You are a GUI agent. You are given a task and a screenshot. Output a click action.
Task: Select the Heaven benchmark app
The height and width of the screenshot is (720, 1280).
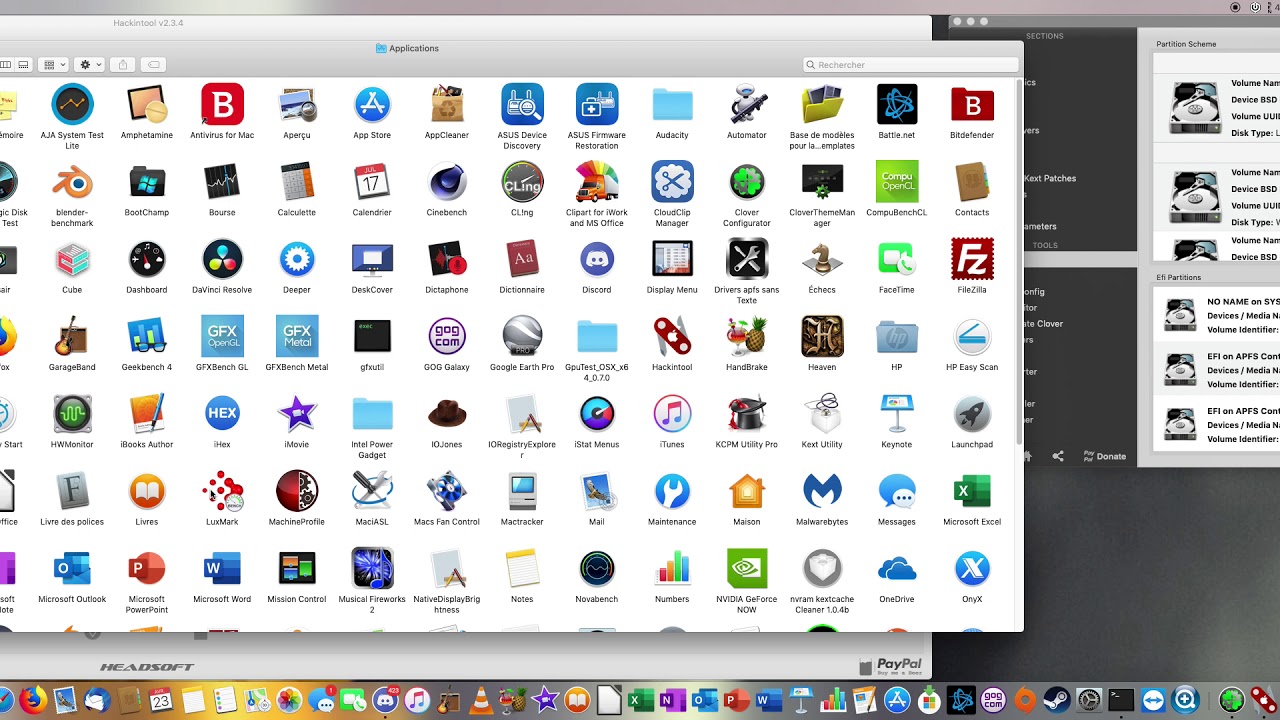(822, 337)
